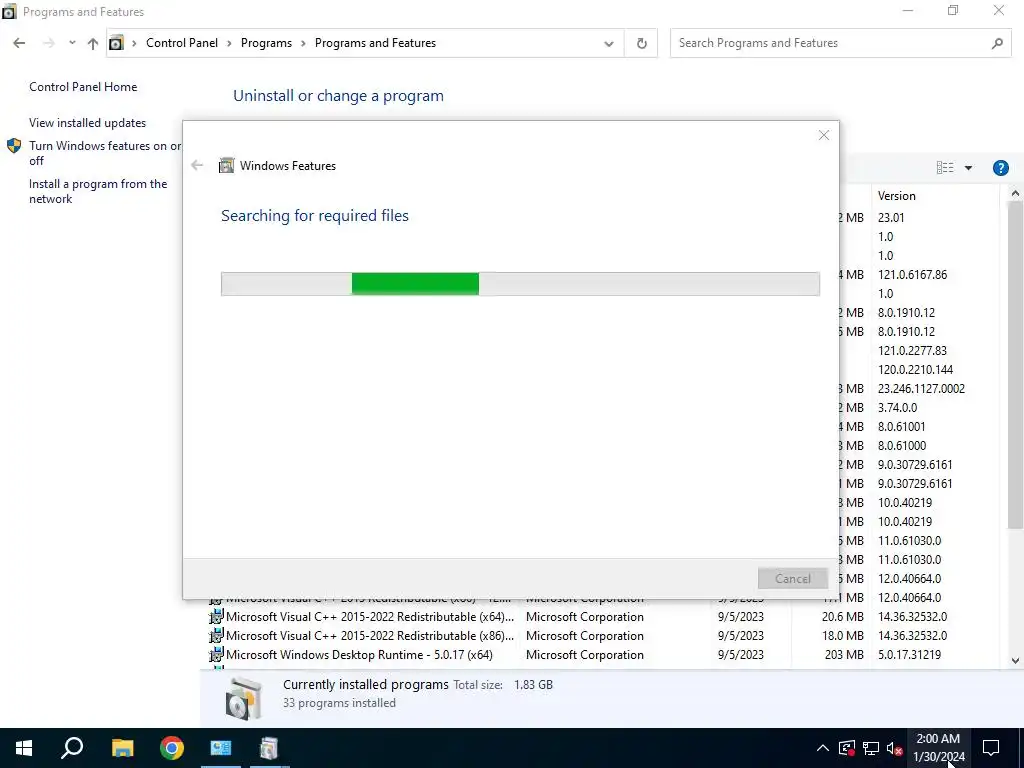Switch to the Windows Features taskbar icon

[269, 748]
